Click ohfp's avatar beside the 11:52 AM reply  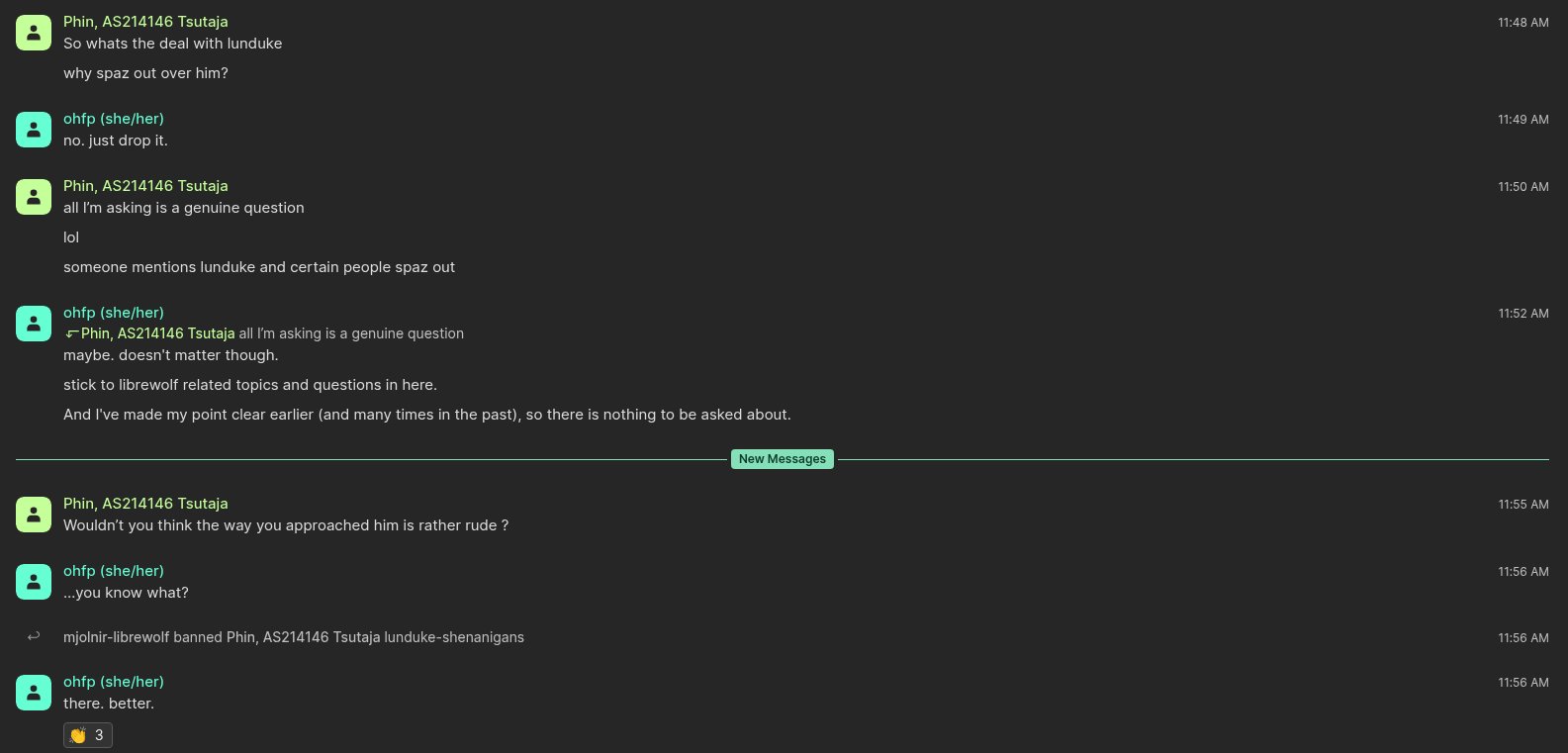pyautogui.click(x=33, y=323)
